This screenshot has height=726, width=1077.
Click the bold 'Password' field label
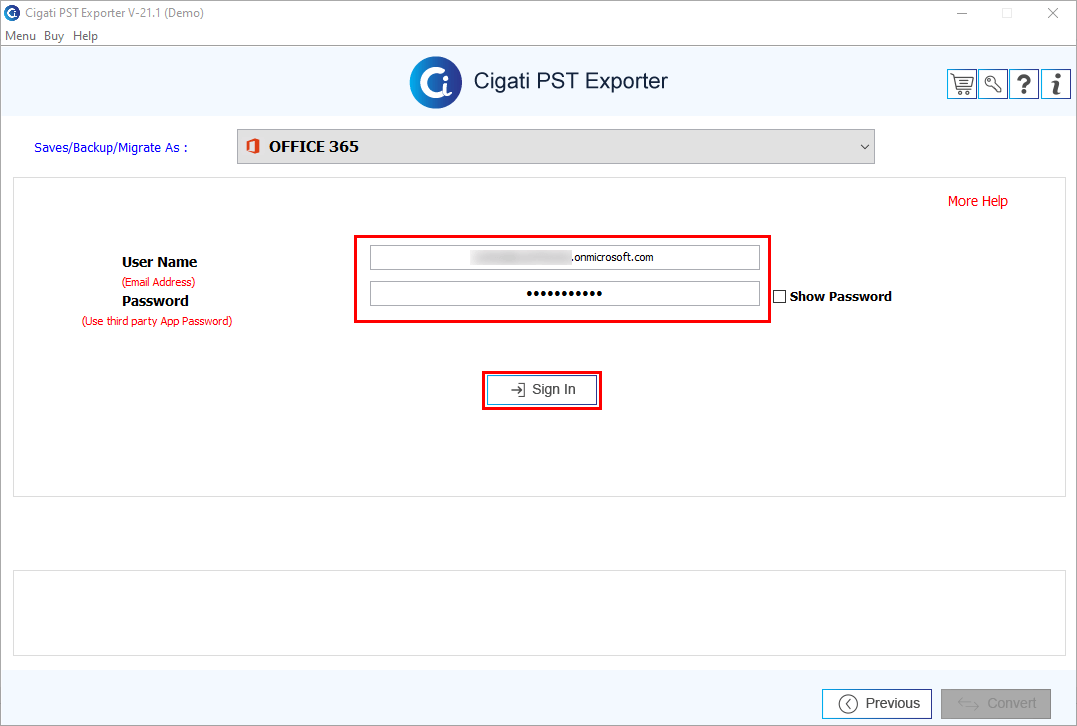pos(155,301)
